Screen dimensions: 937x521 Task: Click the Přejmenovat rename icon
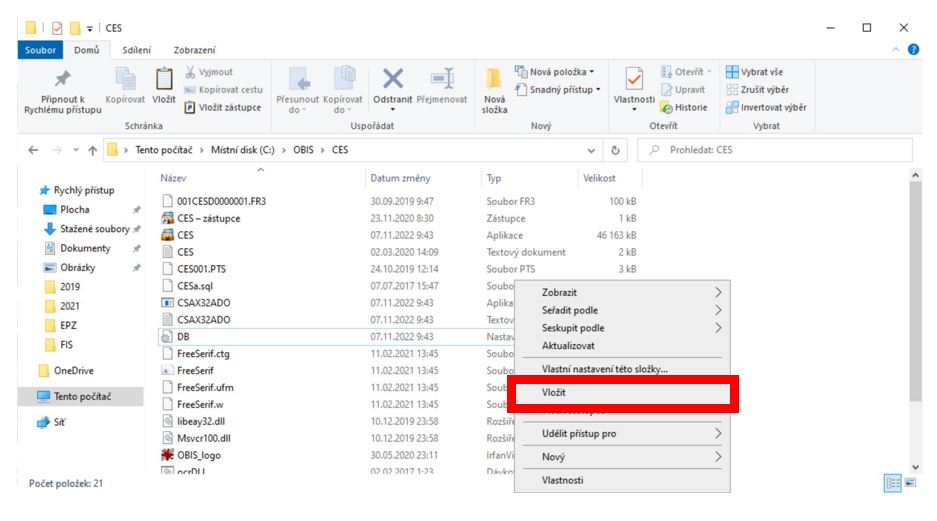pos(441,79)
